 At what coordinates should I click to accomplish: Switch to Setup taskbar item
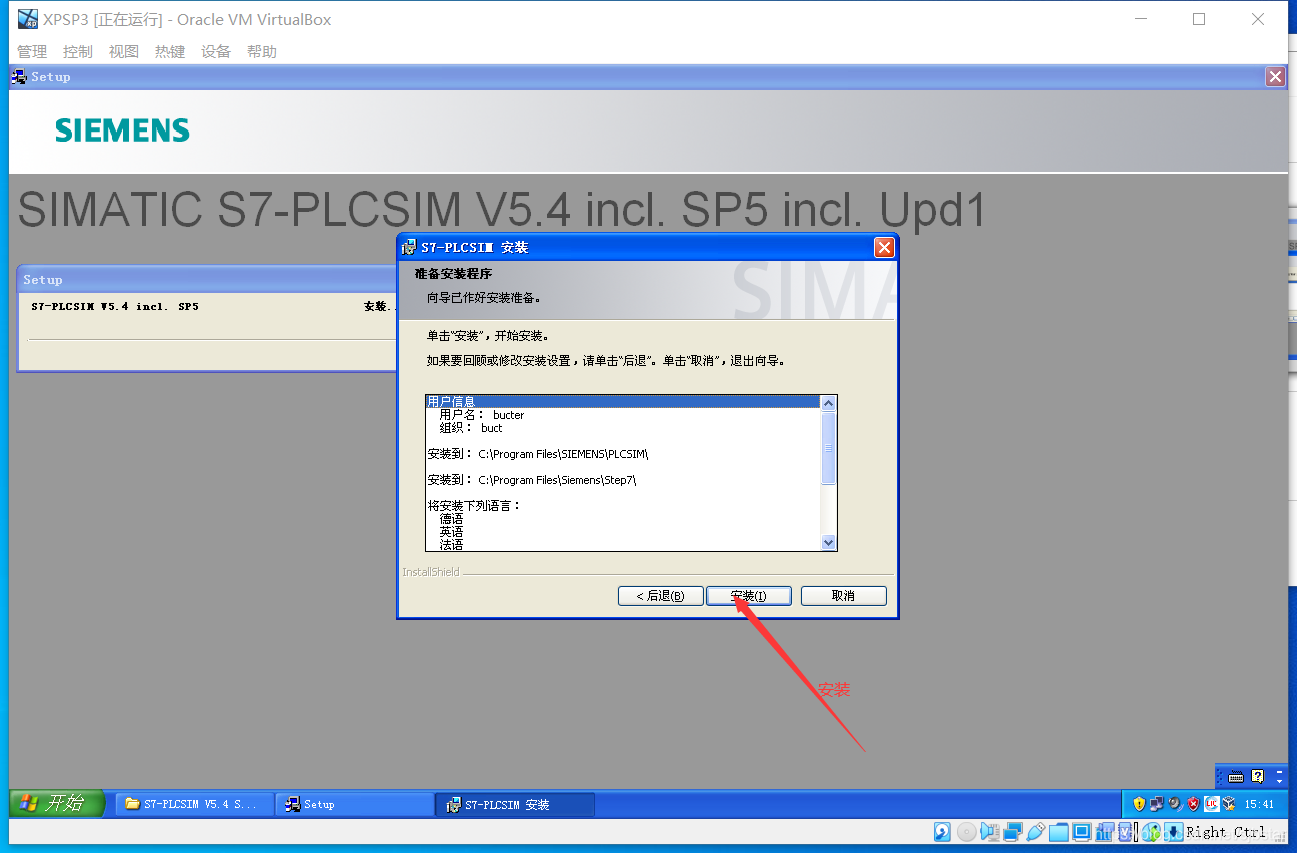pos(355,804)
